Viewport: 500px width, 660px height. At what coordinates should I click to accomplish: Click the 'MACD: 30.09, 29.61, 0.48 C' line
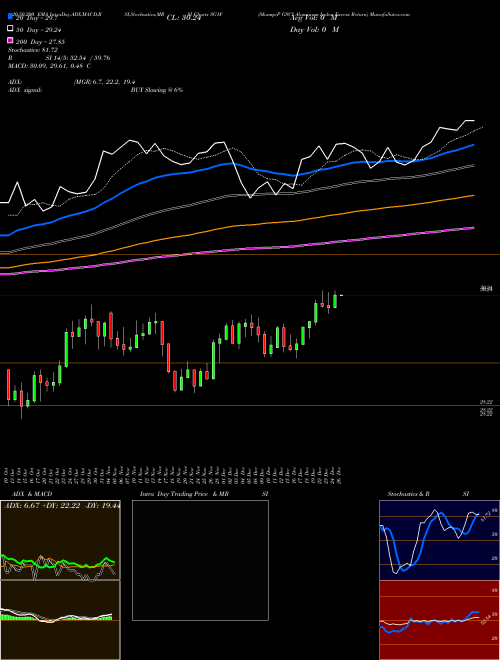[x=50, y=66]
